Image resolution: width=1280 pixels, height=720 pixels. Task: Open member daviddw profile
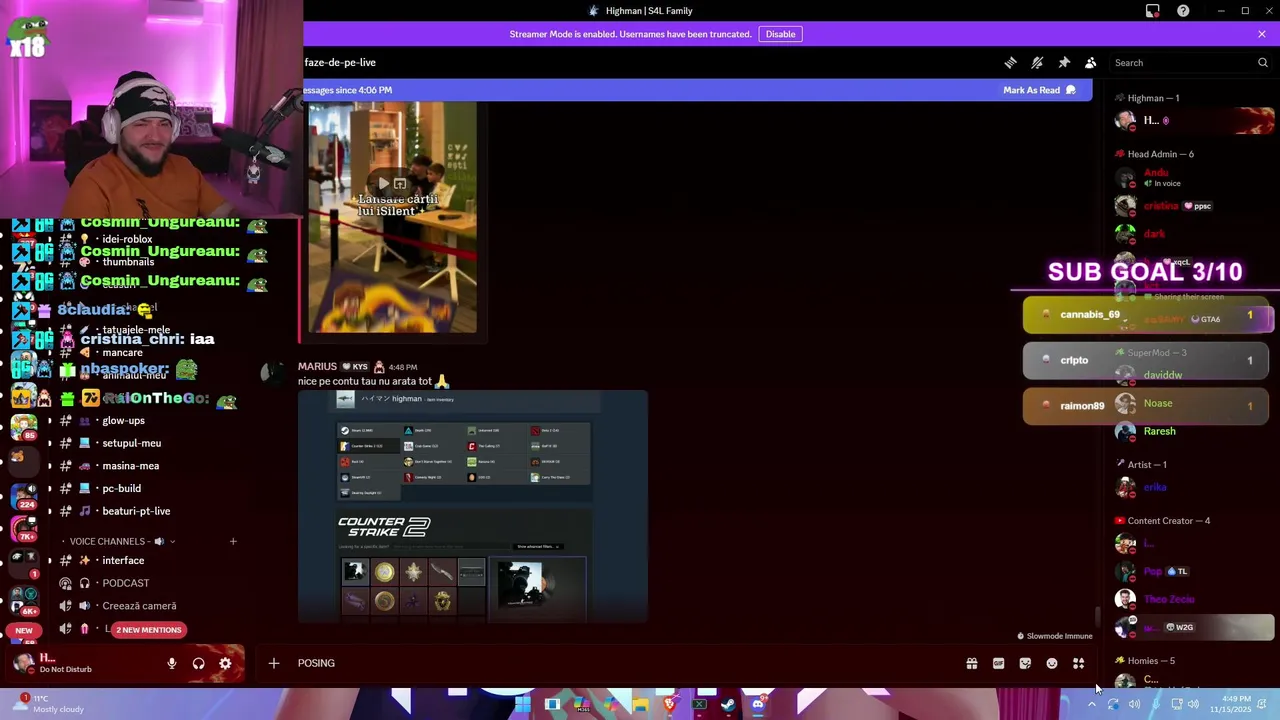click(x=1162, y=375)
